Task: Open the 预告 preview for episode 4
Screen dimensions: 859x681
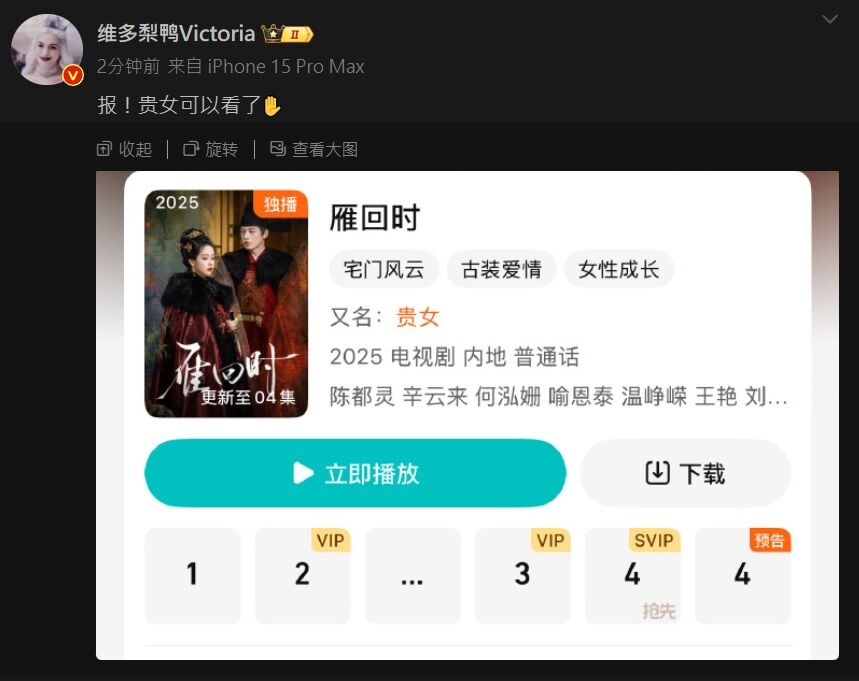Action: 743,575
